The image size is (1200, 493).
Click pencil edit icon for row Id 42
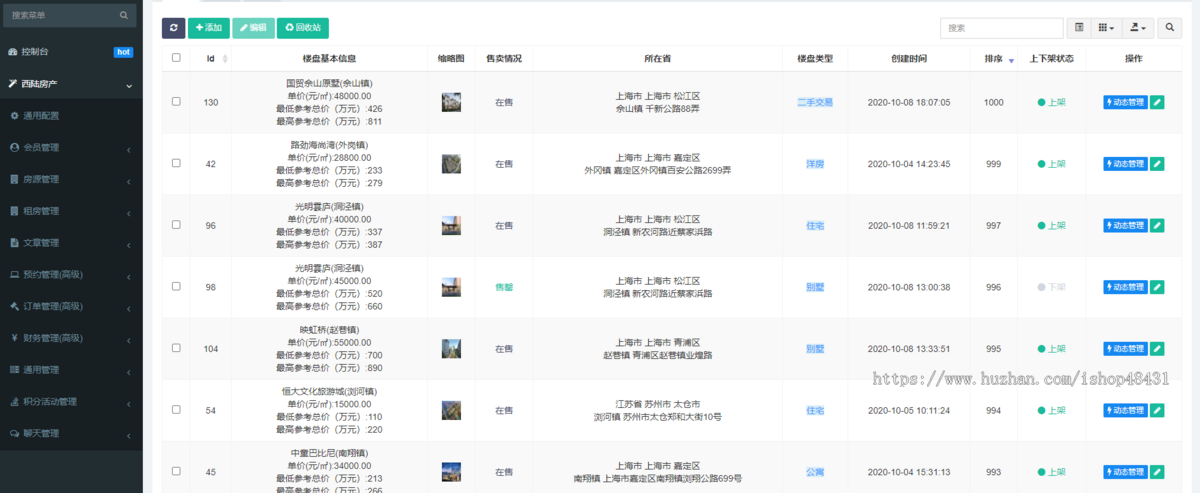tap(1157, 164)
